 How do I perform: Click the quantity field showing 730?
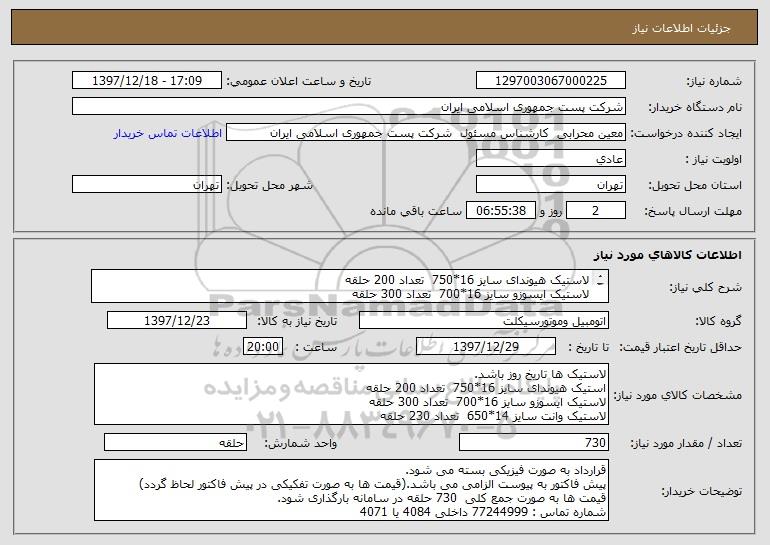coord(534,442)
